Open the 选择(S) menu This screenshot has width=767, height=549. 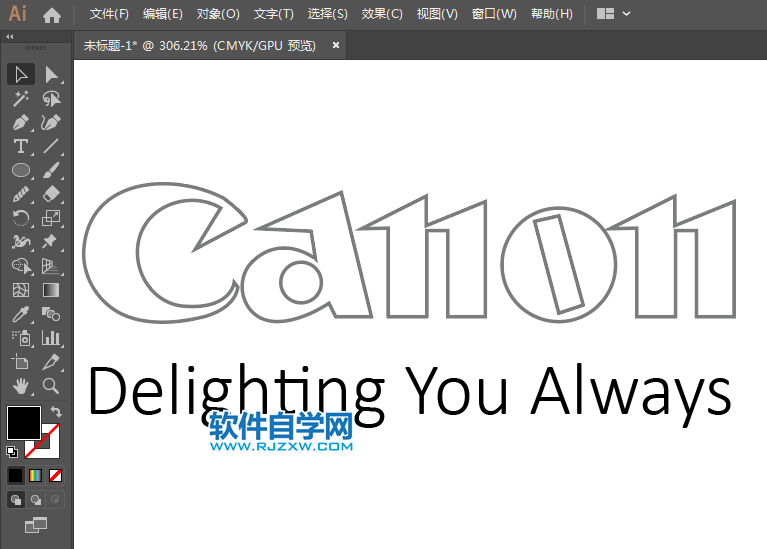[327, 14]
